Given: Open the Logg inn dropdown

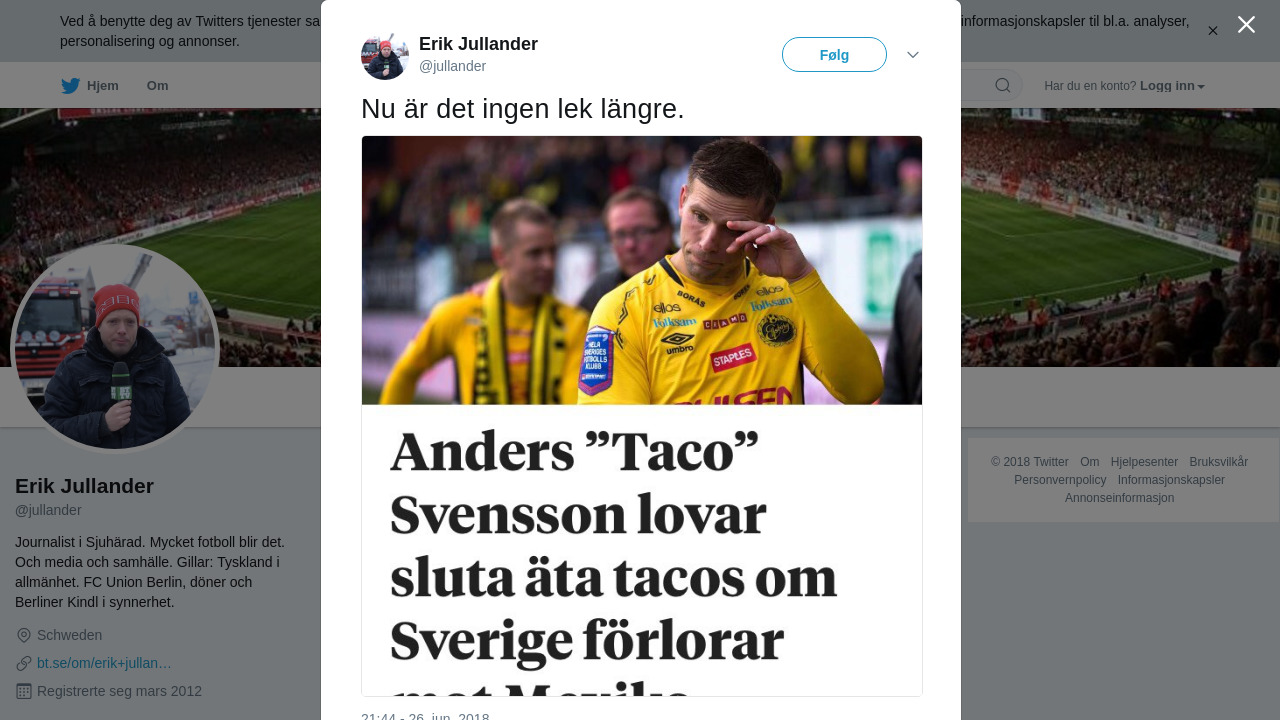Looking at the screenshot, I should click(x=1172, y=86).
